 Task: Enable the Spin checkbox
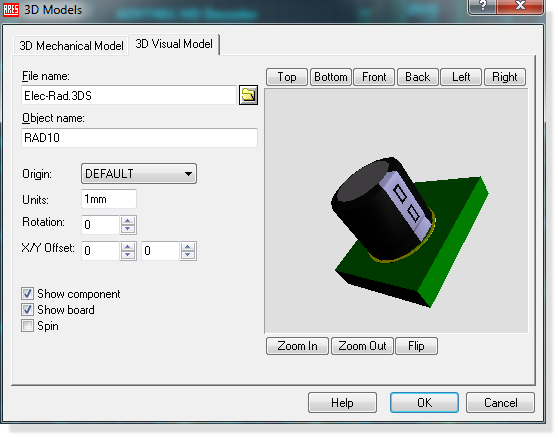[x=27, y=326]
